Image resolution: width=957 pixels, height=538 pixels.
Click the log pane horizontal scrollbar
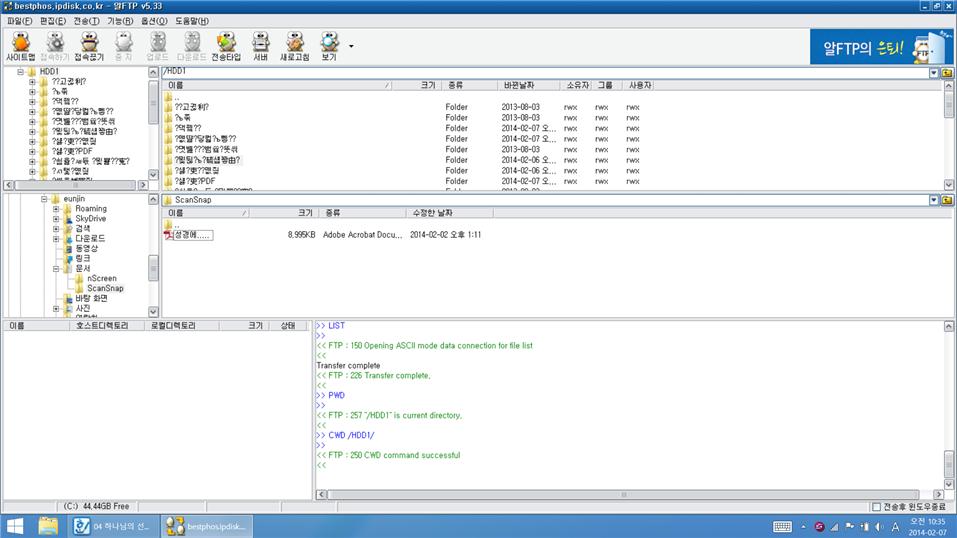[x=623, y=495]
